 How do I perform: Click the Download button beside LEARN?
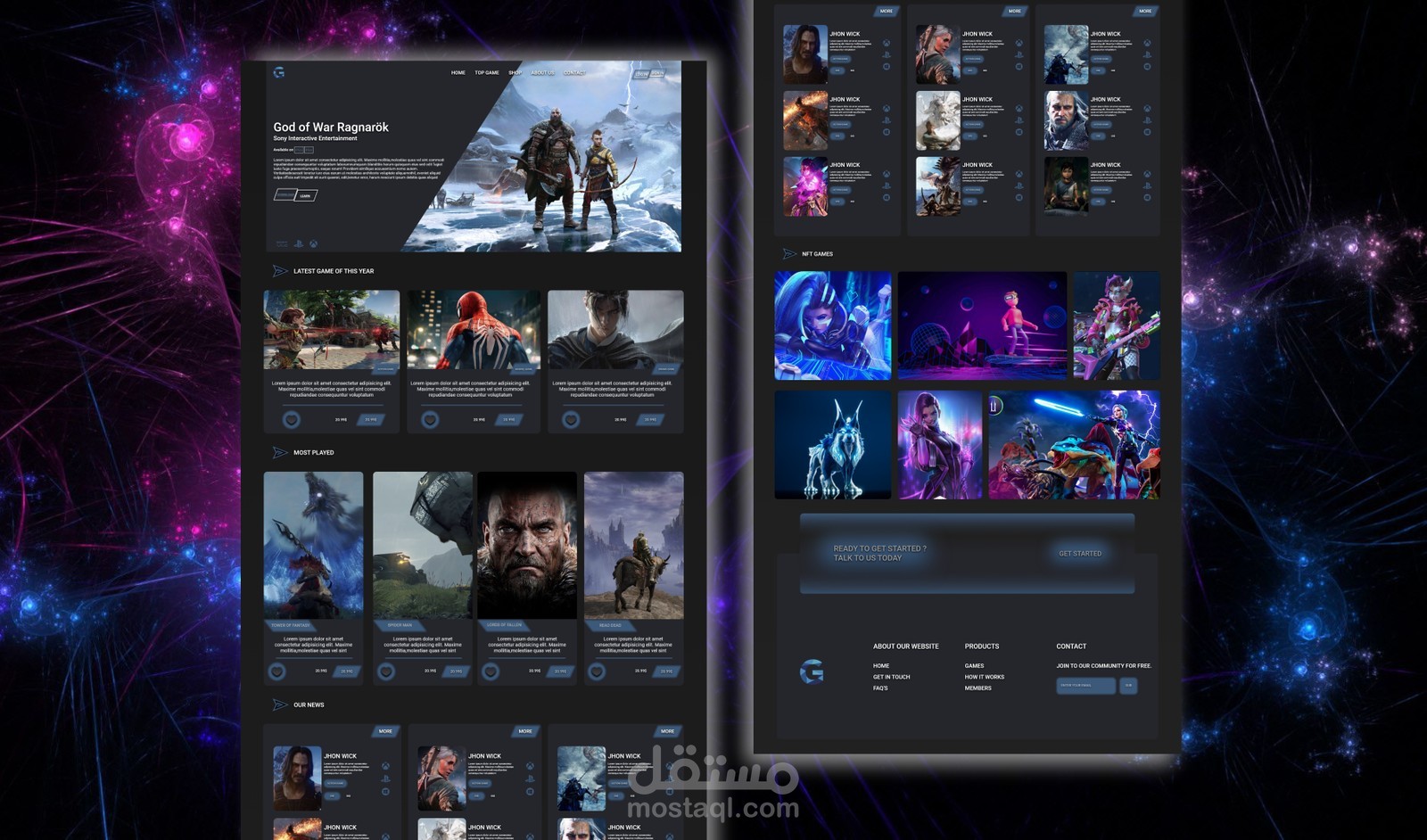pos(285,194)
